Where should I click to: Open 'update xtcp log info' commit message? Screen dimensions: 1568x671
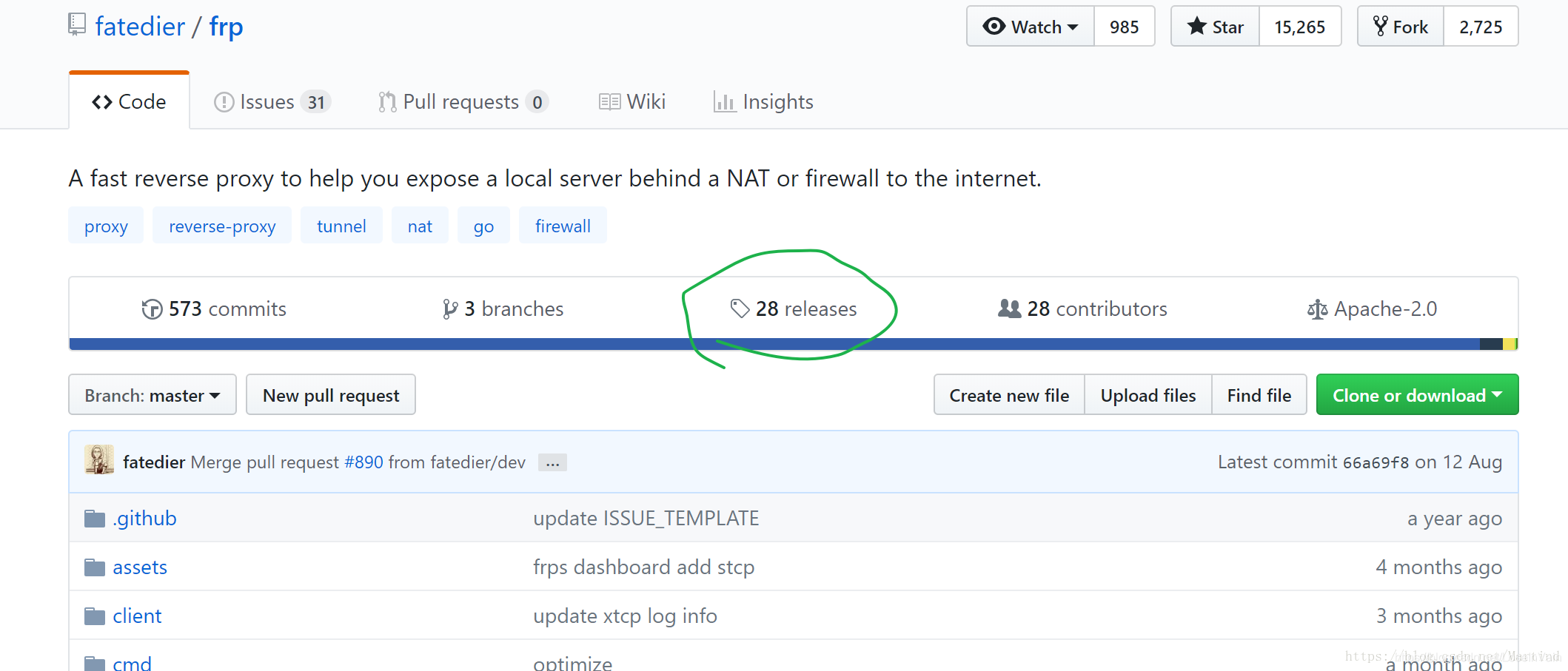click(x=625, y=616)
